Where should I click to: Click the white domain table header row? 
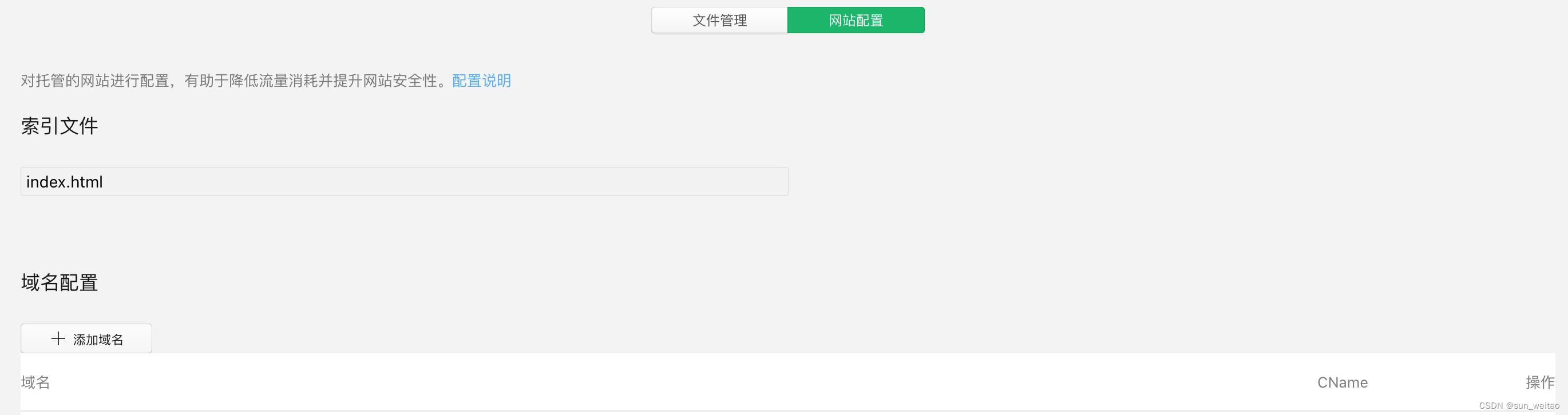click(x=787, y=382)
